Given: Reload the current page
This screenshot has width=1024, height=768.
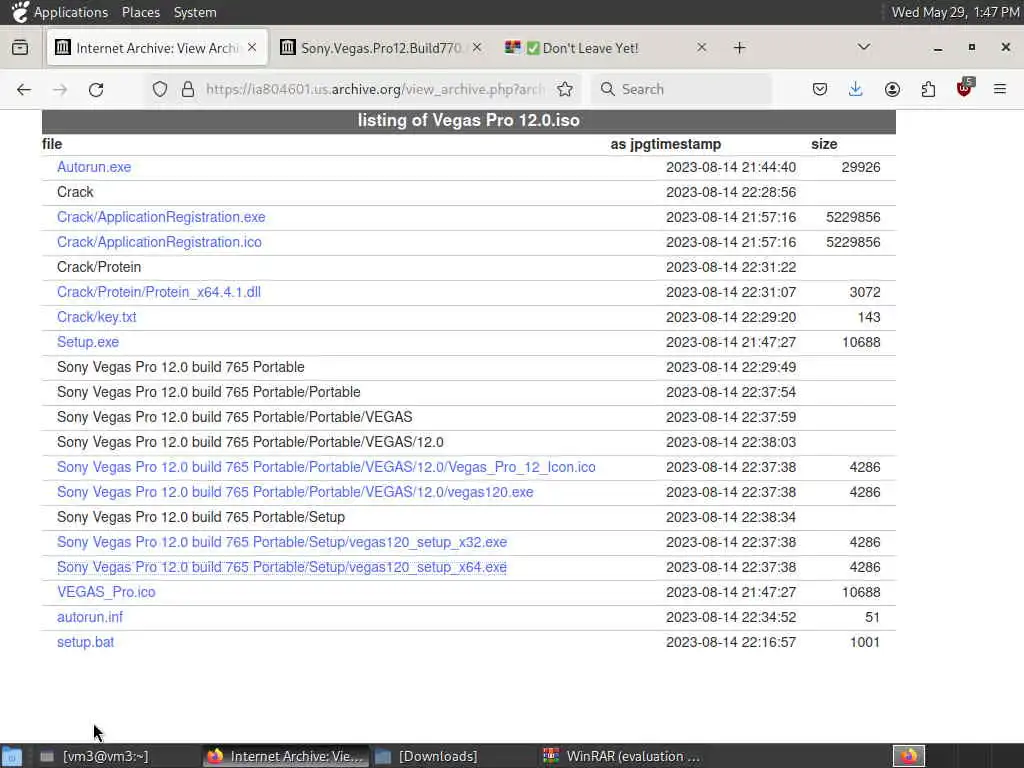Looking at the screenshot, I should click(96, 89).
